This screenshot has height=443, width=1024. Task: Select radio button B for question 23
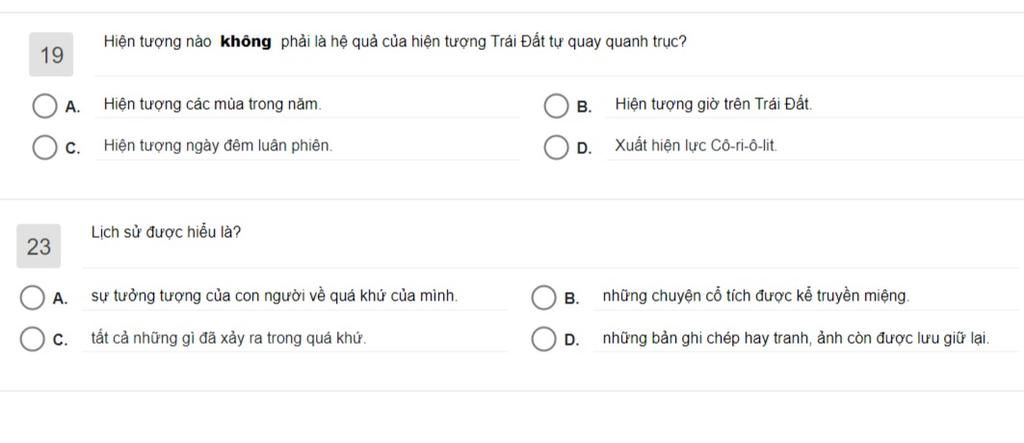pyautogui.click(x=543, y=297)
